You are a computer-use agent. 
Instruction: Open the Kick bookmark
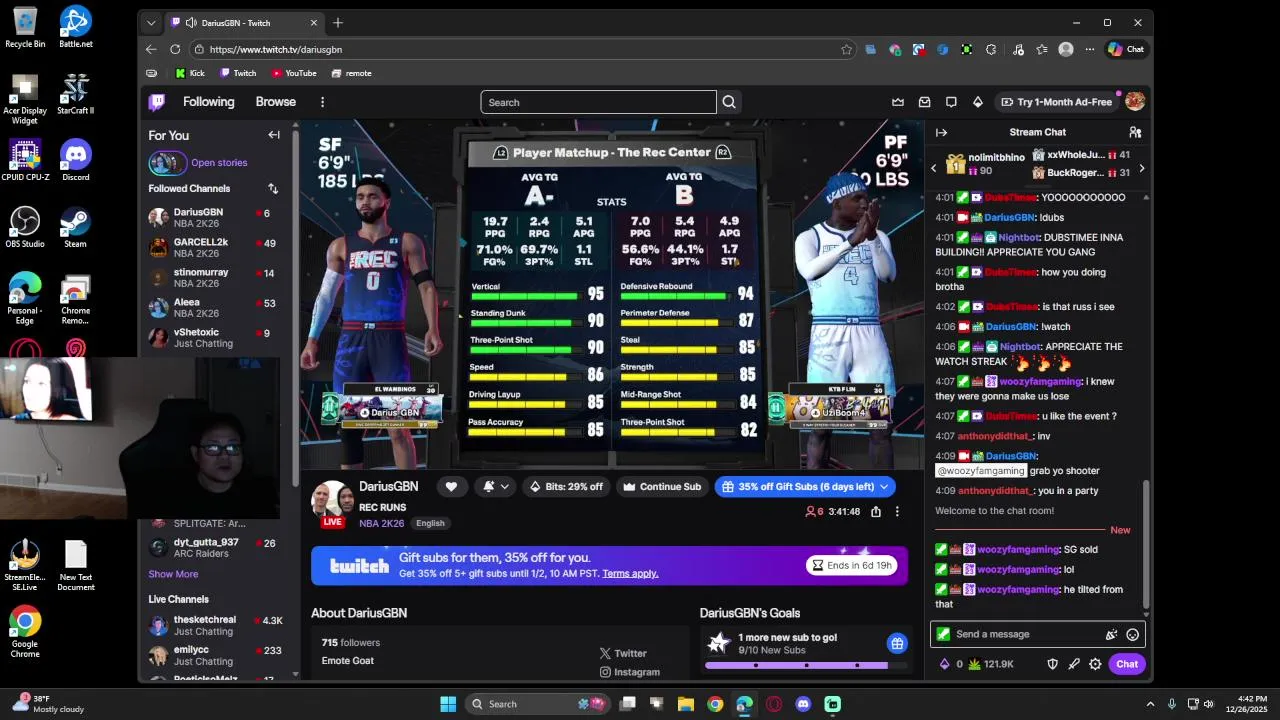190,73
